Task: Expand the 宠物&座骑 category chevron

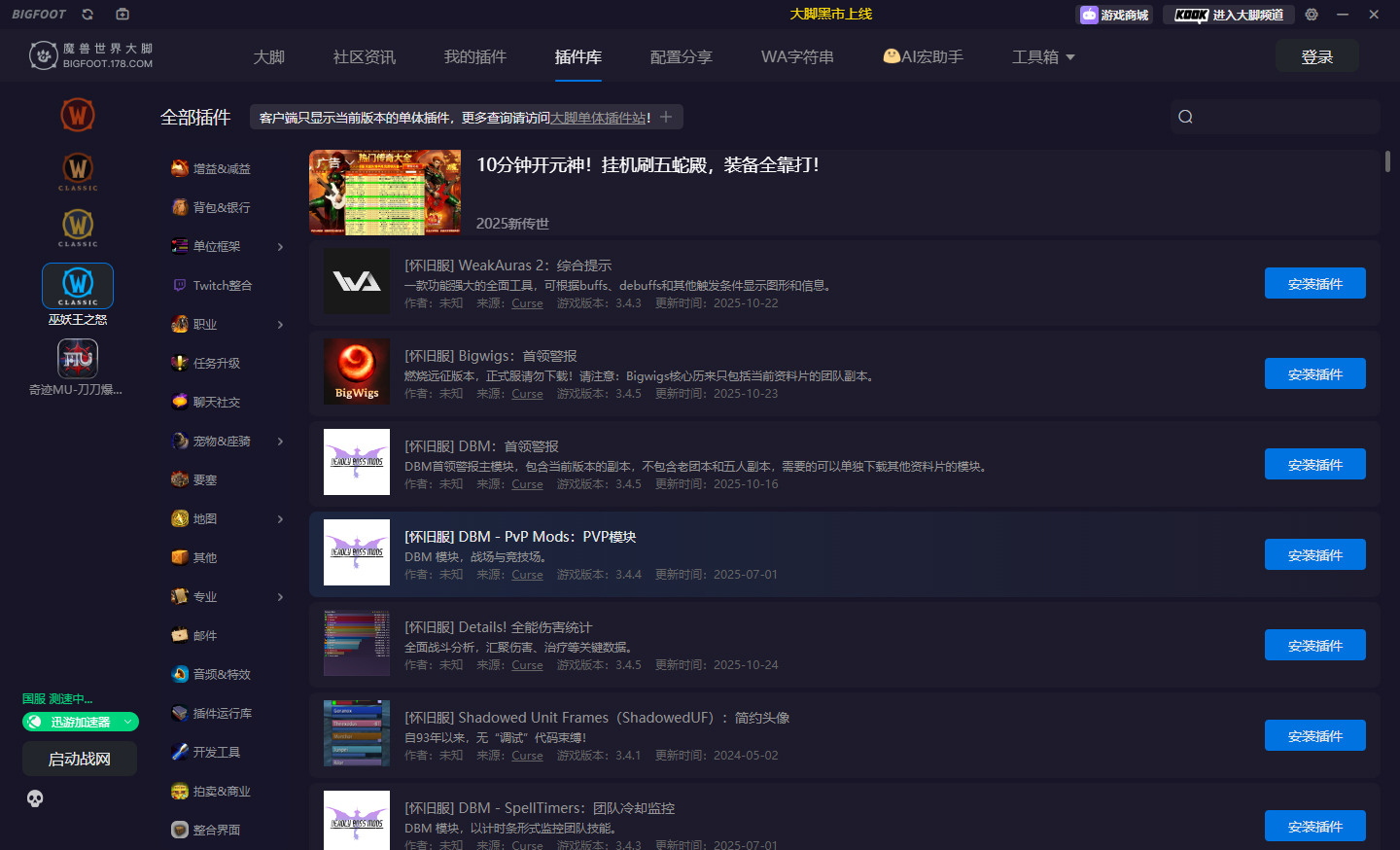Action: tap(280, 442)
